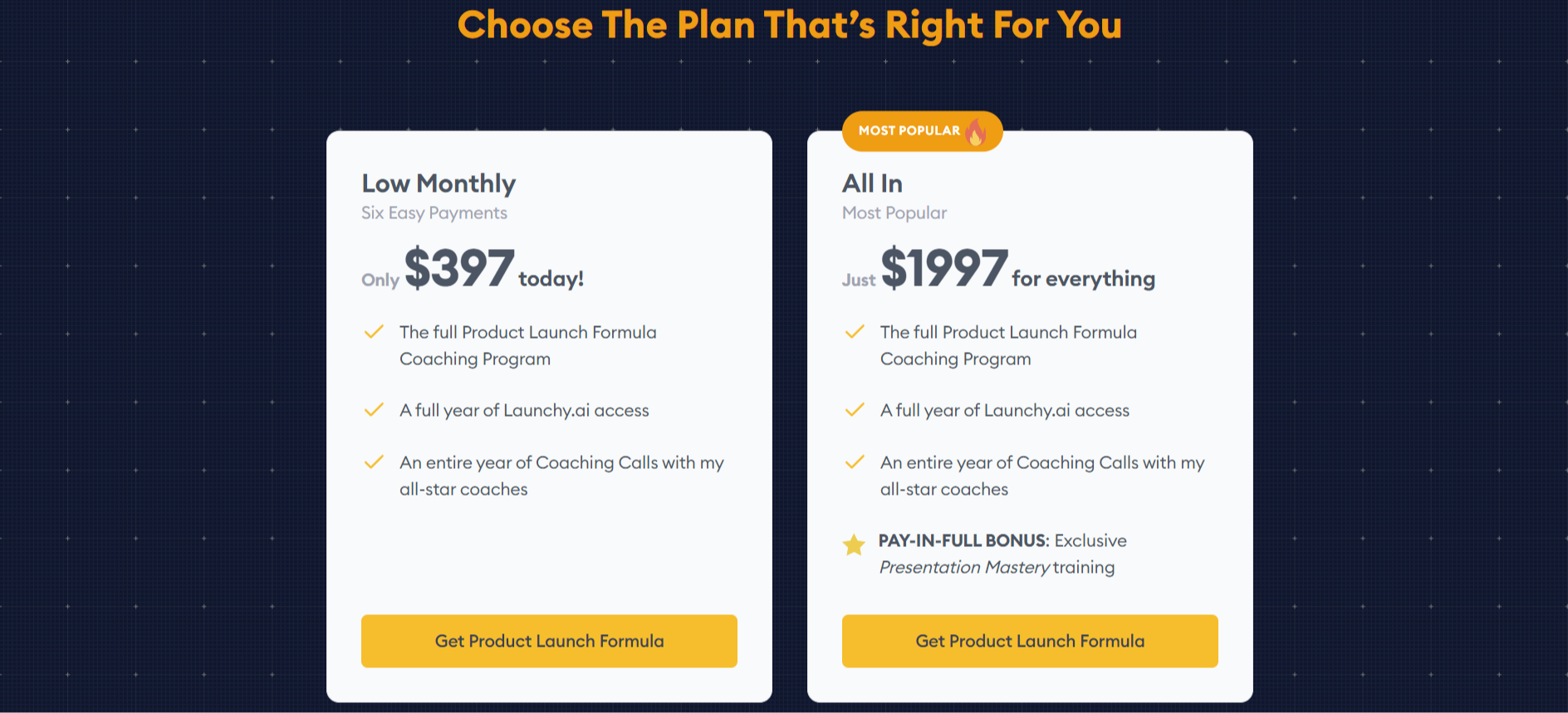Click the Most Popular orange badge
This screenshot has height=713, width=1568.
(x=923, y=131)
